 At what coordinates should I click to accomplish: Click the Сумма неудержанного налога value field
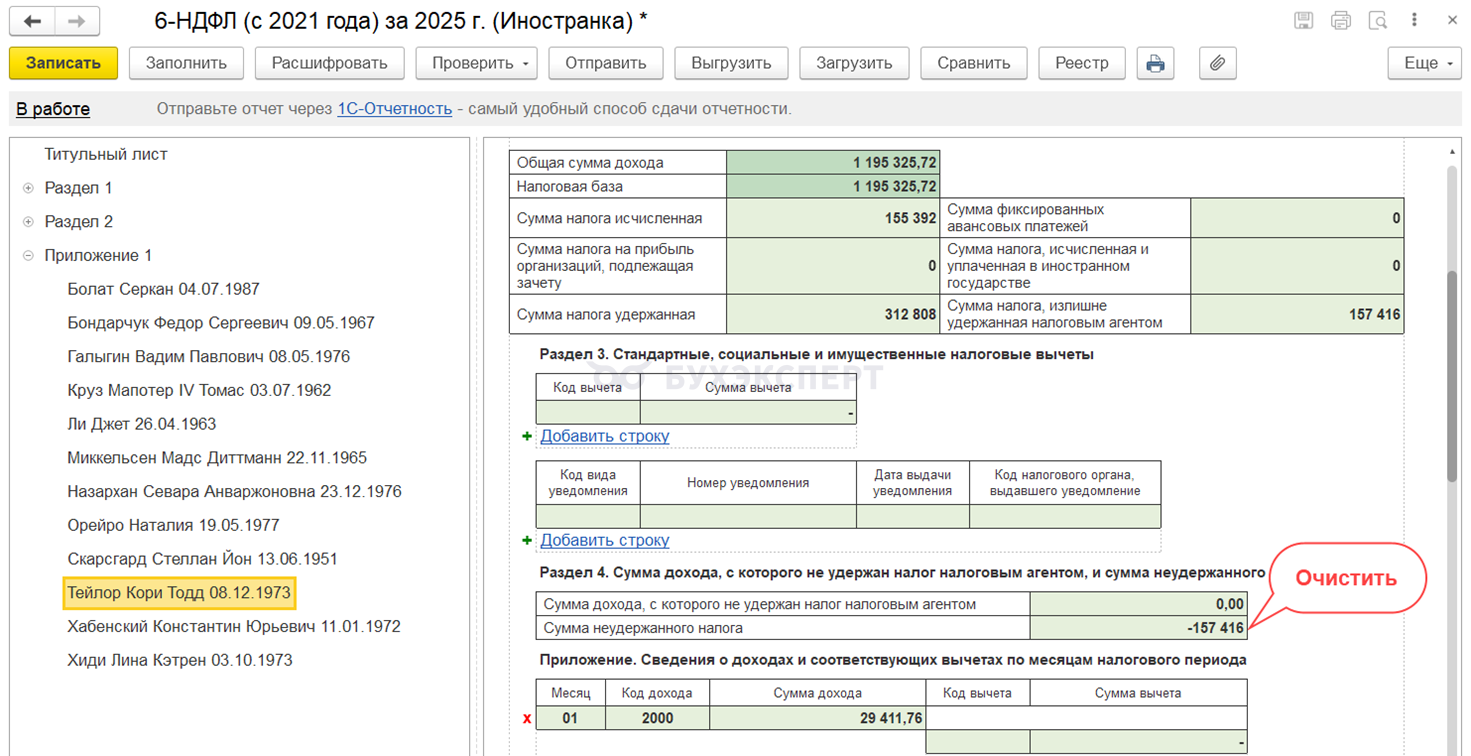click(1138, 628)
